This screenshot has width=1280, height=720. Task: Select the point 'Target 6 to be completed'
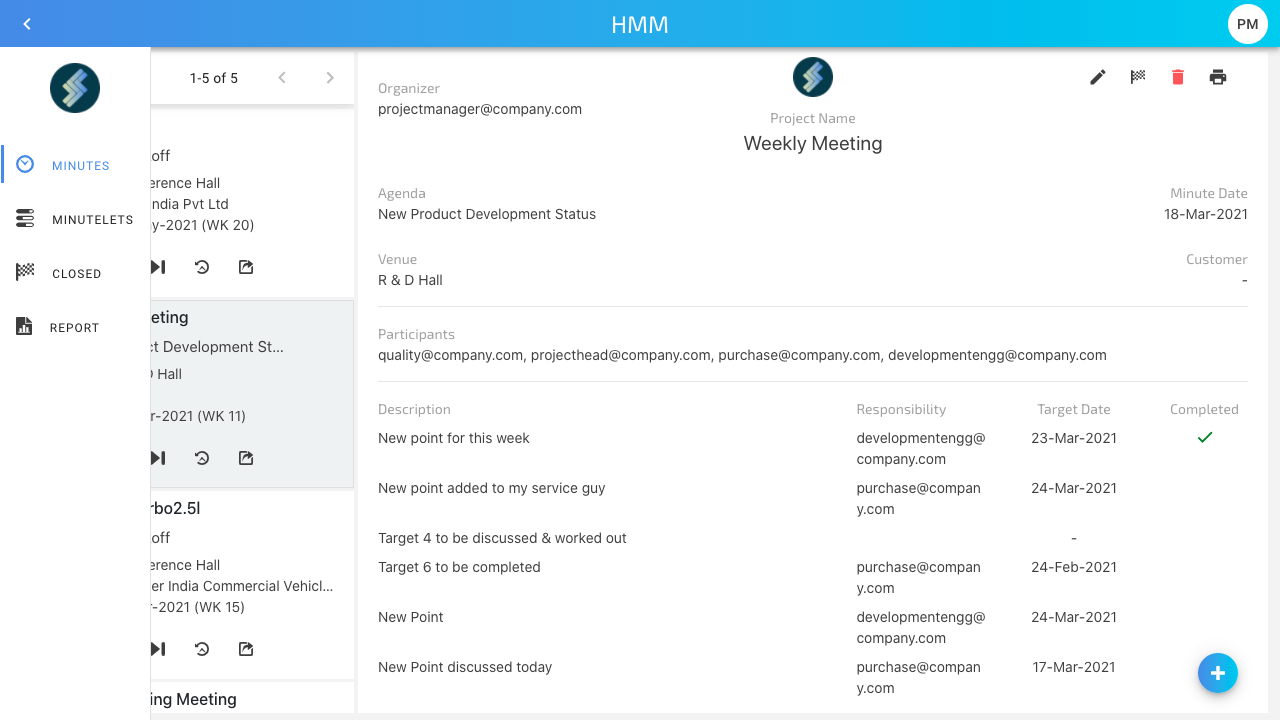(x=459, y=567)
